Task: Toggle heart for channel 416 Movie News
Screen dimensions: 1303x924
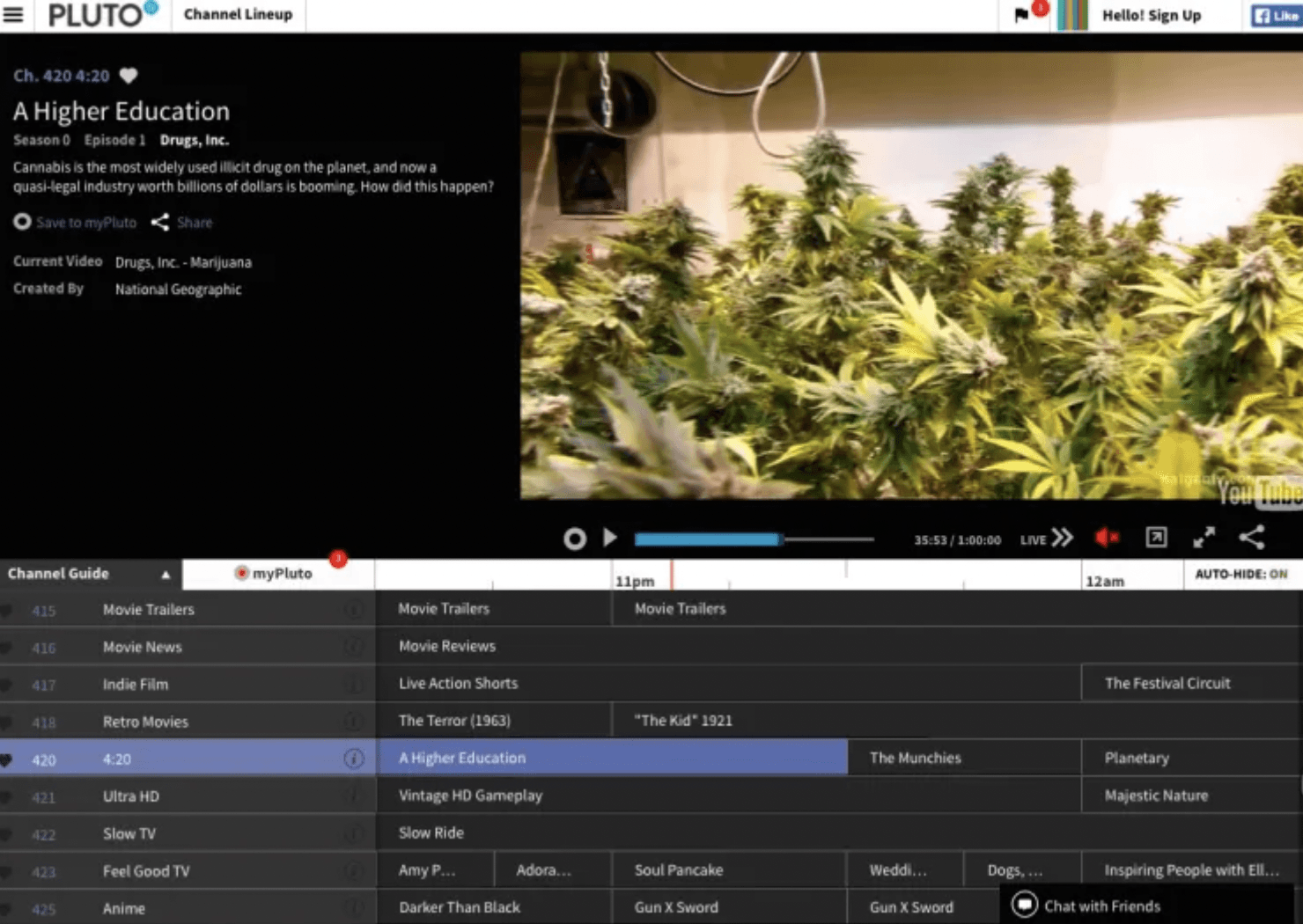Action: (x=6, y=648)
